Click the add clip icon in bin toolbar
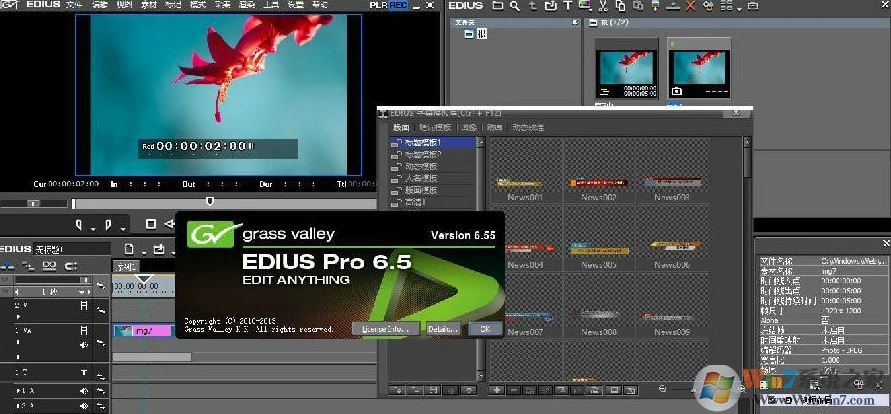Viewport: 891px width, 414px height. coord(550,6)
